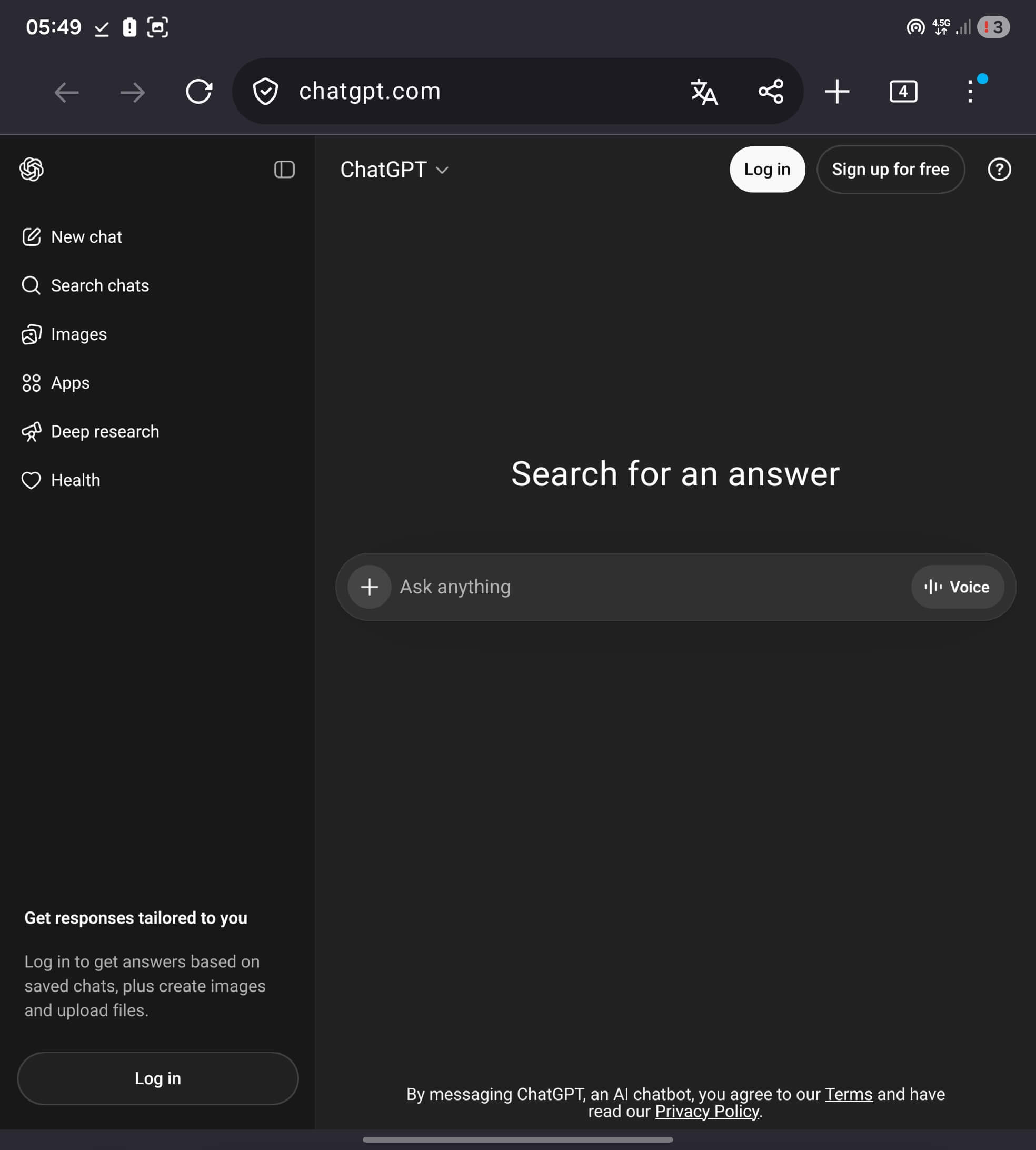Open the browser overflow menu

coord(970,92)
